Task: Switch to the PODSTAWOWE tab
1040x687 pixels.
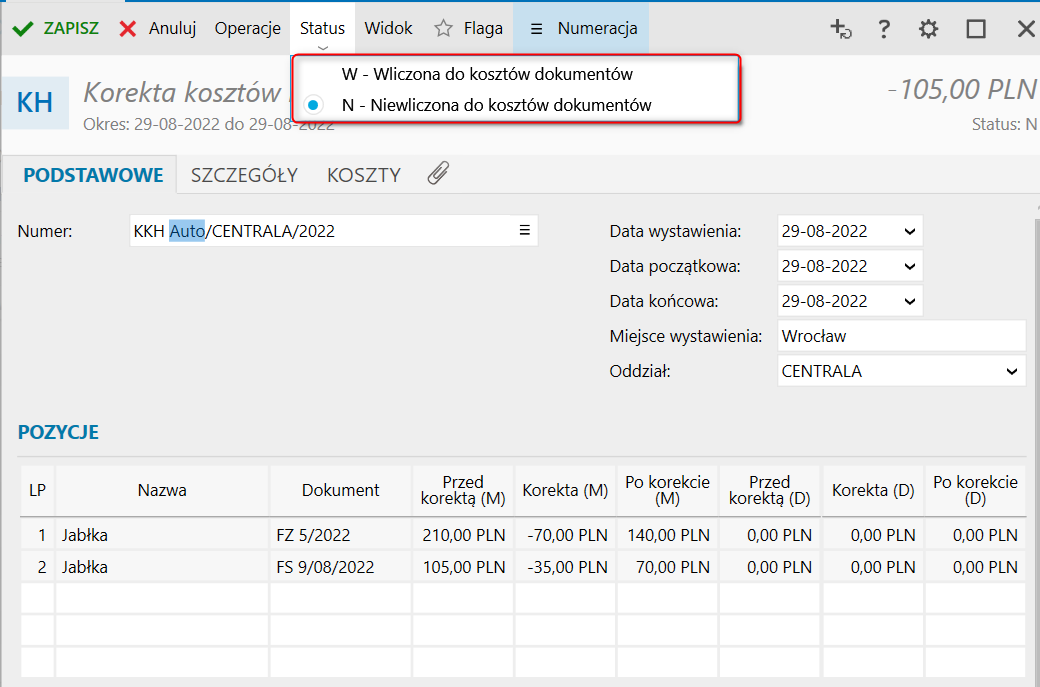Action: tap(93, 175)
